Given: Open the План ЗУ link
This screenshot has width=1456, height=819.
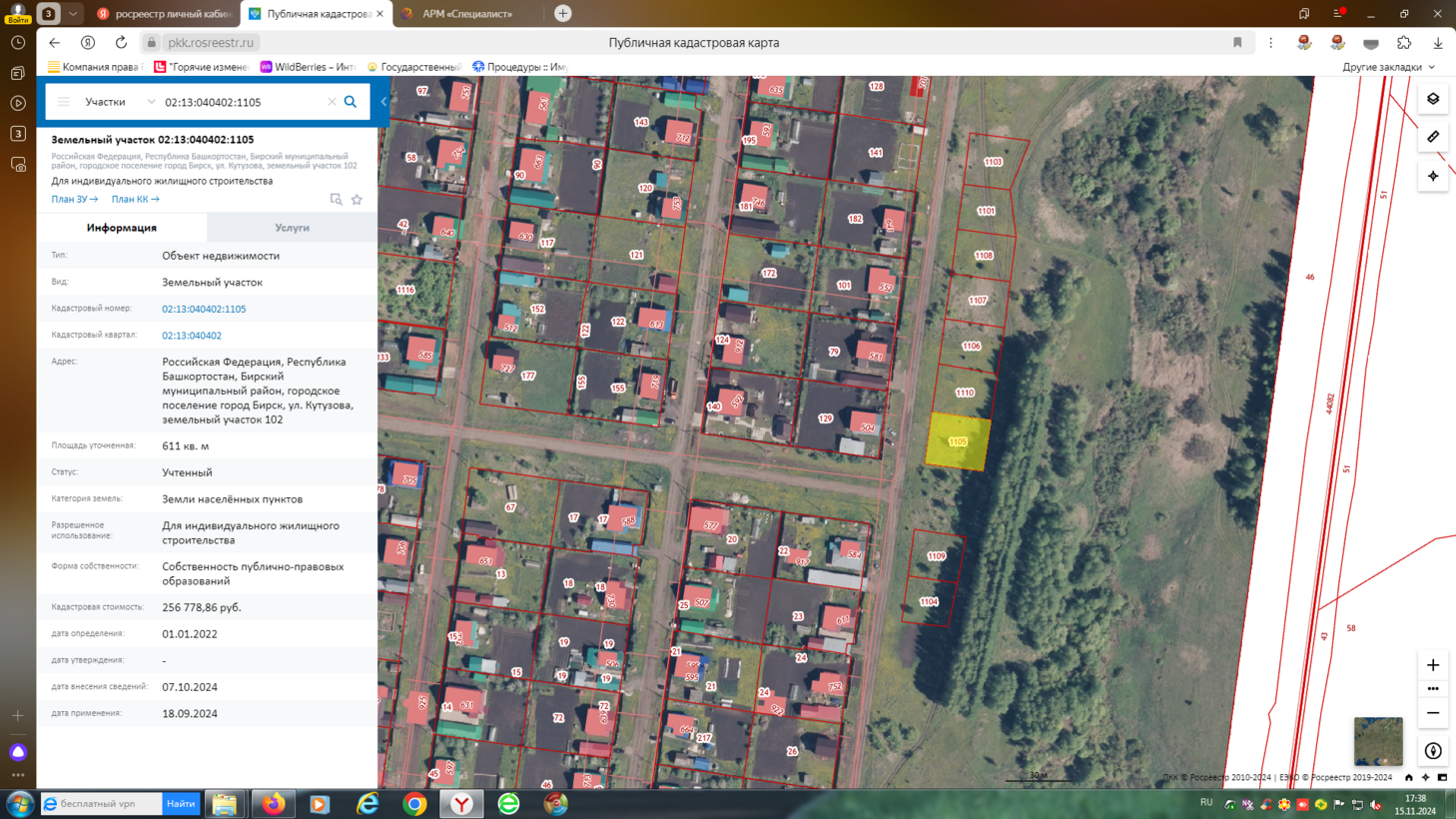Looking at the screenshot, I should pyautogui.click(x=75, y=200).
